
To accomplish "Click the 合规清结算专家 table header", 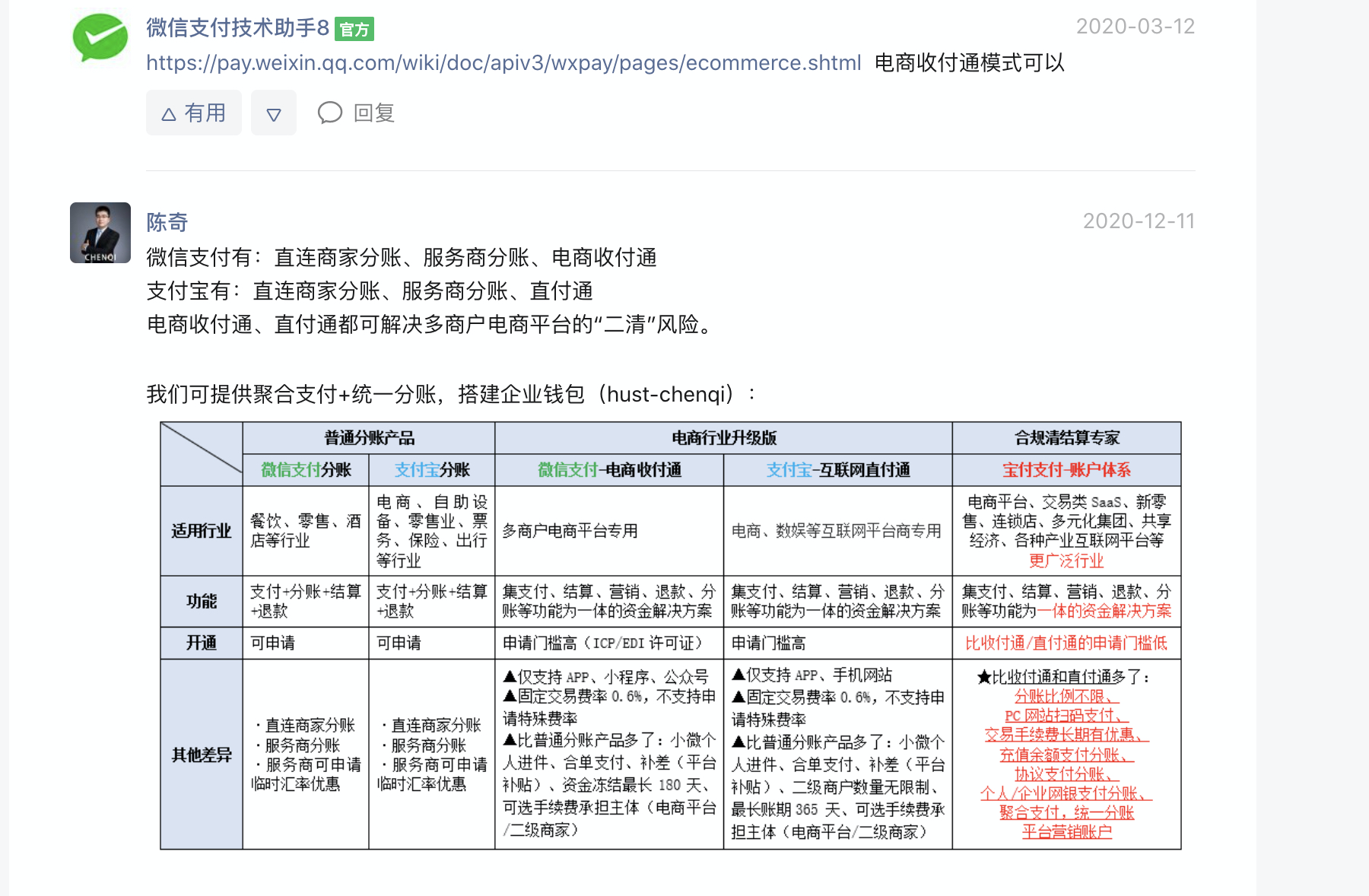I will pyautogui.click(x=1066, y=438).
